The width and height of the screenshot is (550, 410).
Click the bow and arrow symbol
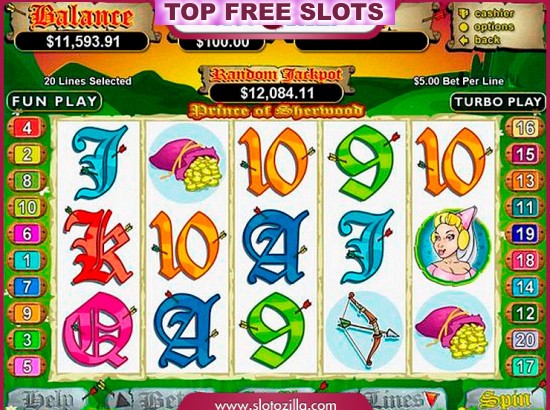[x=364, y=330]
